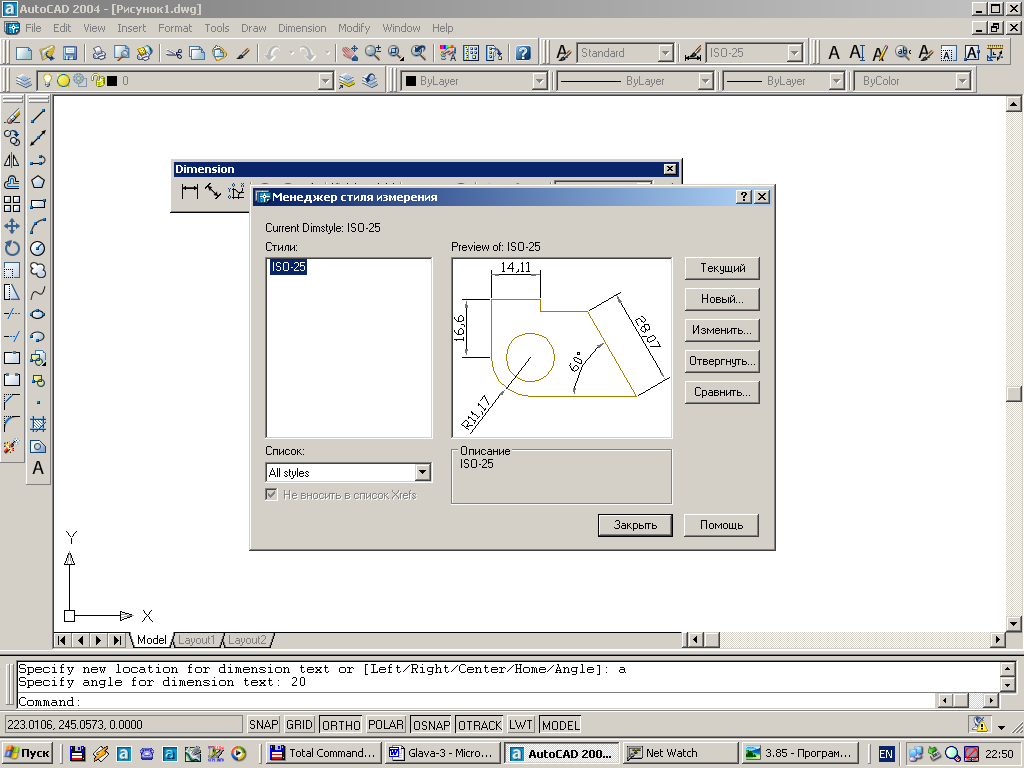Open the File menu
This screenshot has height=768, width=1024.
click(x=33, y=28)
